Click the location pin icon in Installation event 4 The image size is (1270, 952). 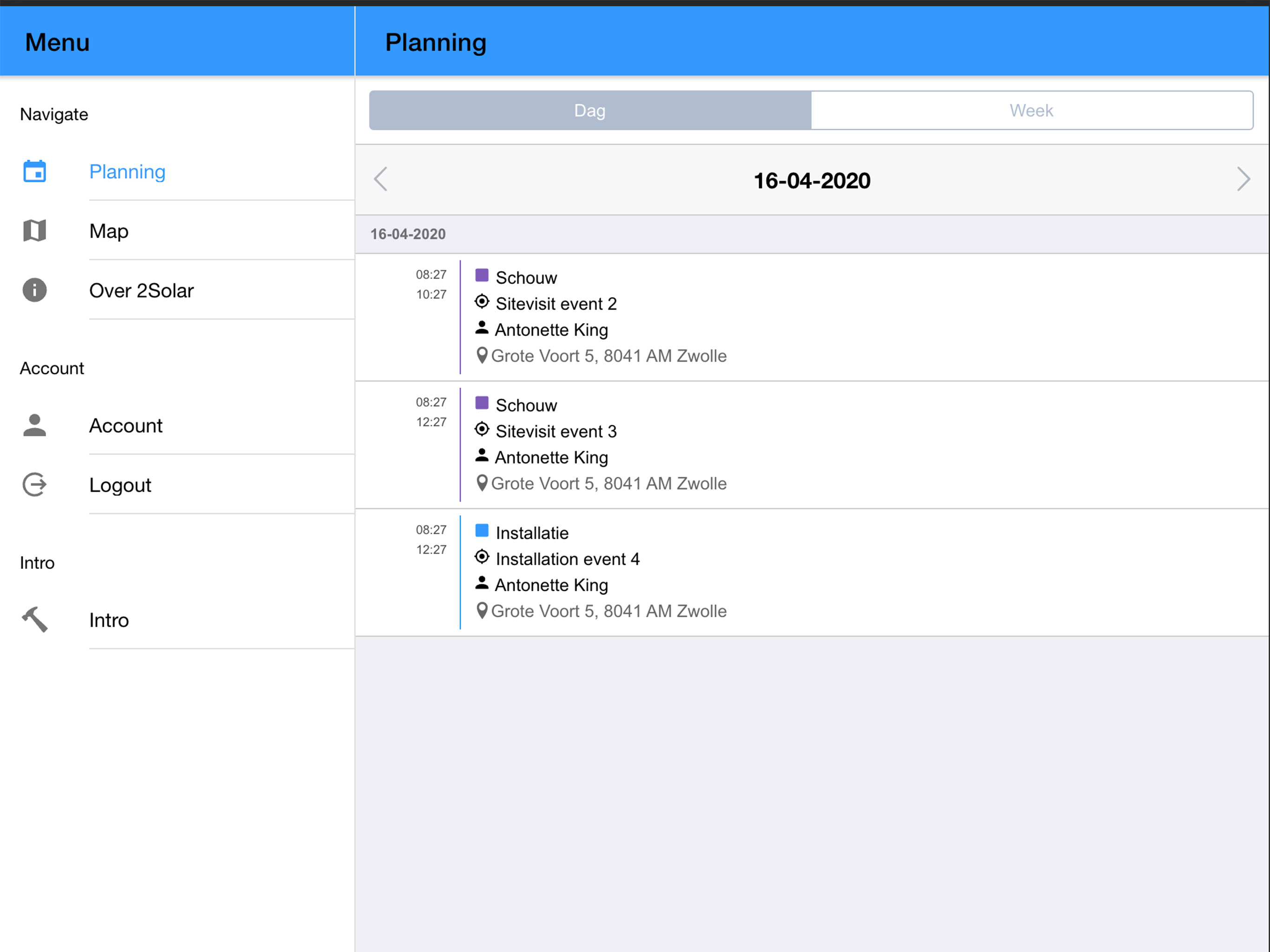pyautogui.click(x=482, y=610)
